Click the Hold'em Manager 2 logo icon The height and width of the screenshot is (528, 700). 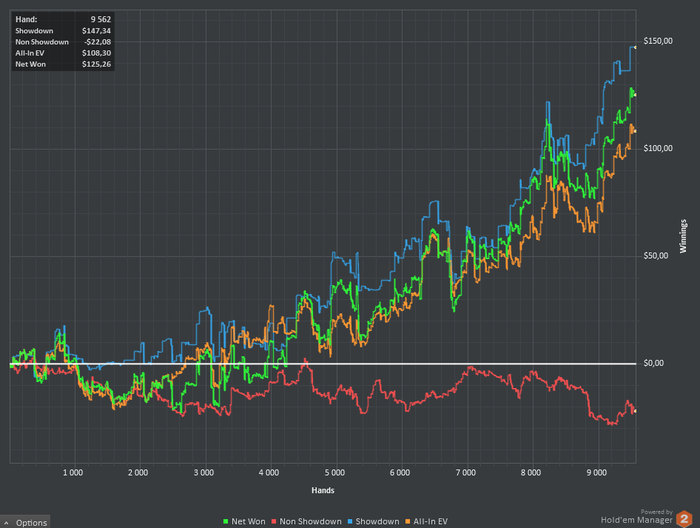[683, 519]
